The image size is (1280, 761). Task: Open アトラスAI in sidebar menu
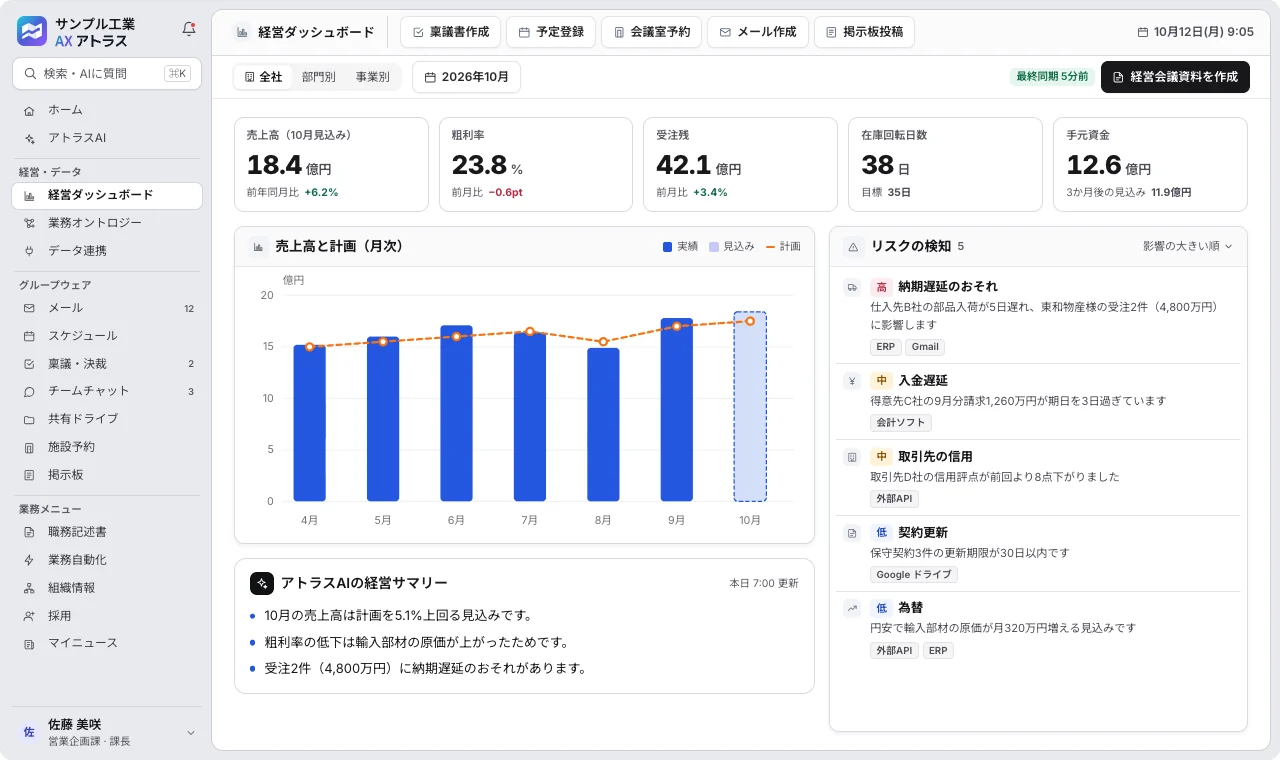[107, 138]
